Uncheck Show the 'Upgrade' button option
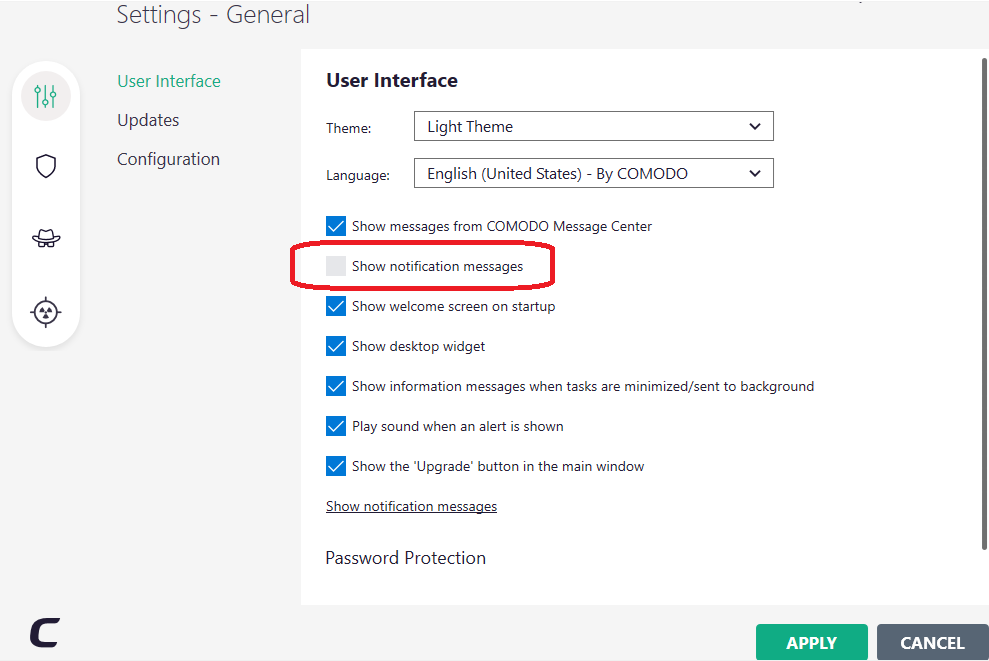The height and width of the screenshot is (661, 989). coord(336,466)
